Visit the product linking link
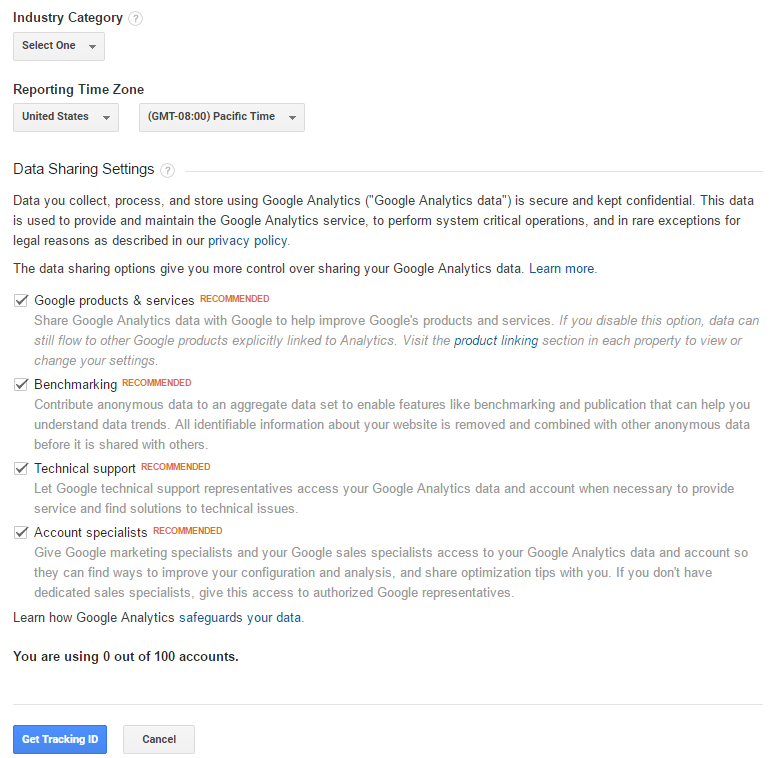This screenshot has height=758, width=777. coord(496,341)
